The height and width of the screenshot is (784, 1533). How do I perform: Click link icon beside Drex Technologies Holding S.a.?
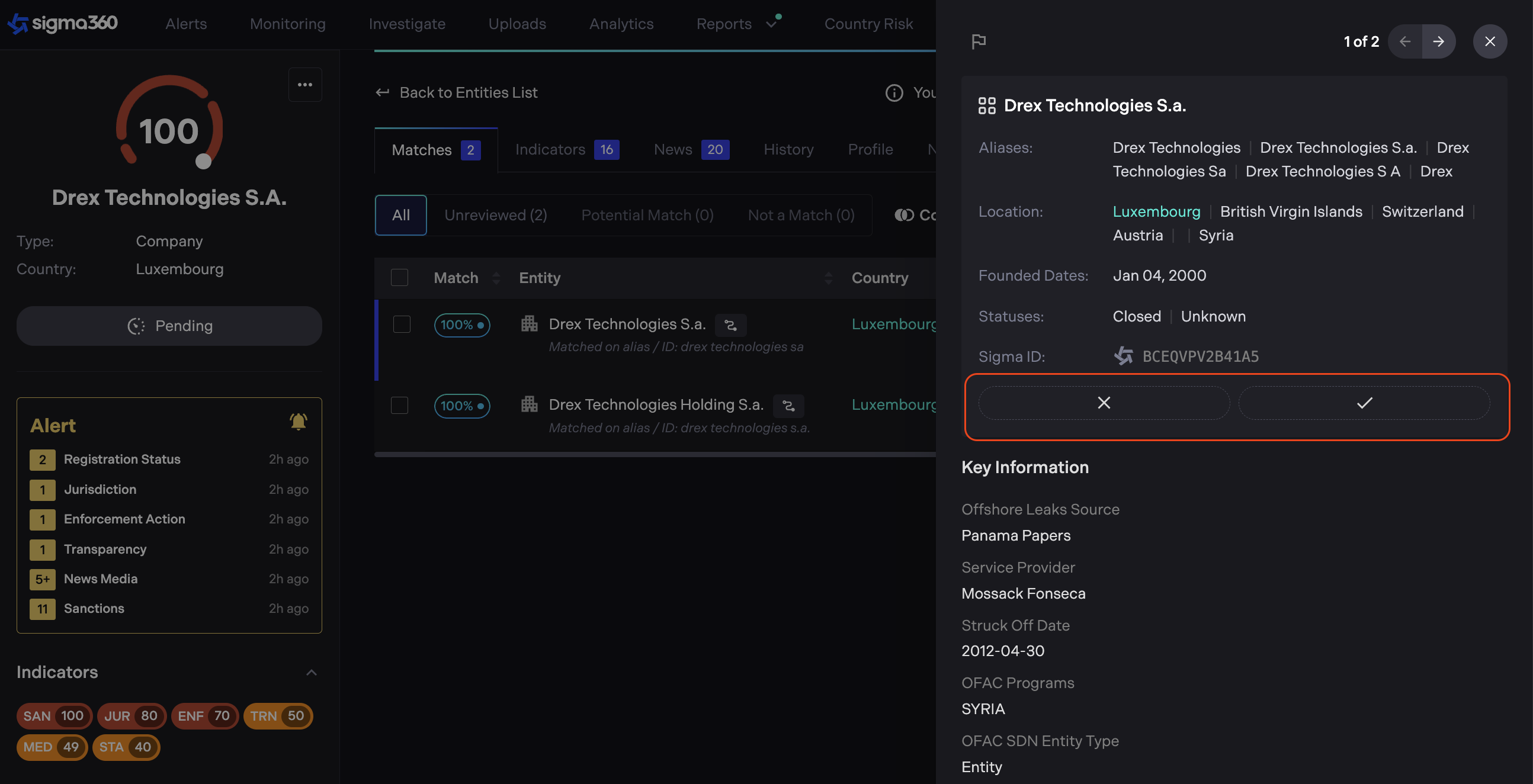(788, 406)
